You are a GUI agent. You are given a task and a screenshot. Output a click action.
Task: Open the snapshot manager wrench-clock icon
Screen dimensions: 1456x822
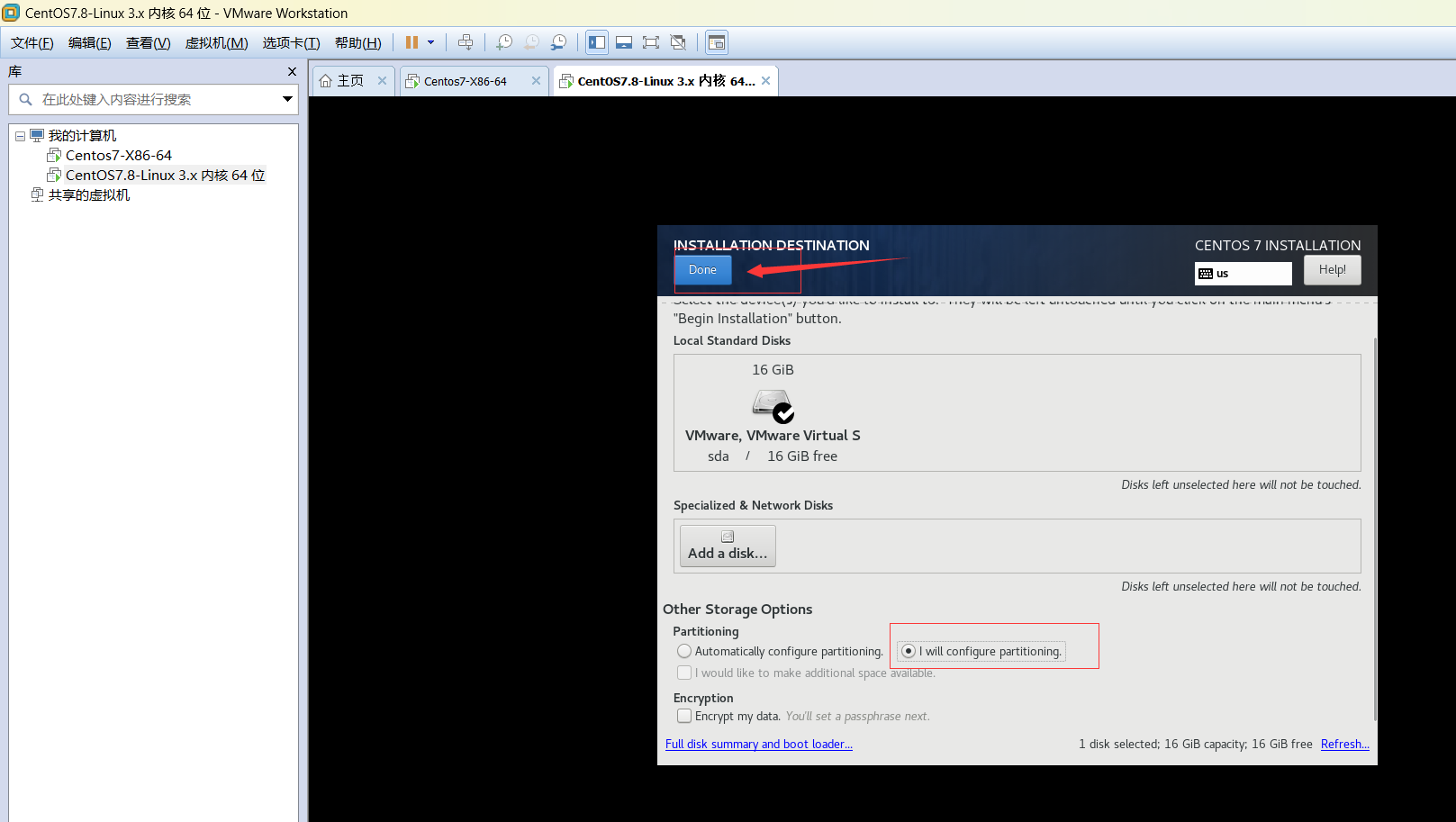559,42
